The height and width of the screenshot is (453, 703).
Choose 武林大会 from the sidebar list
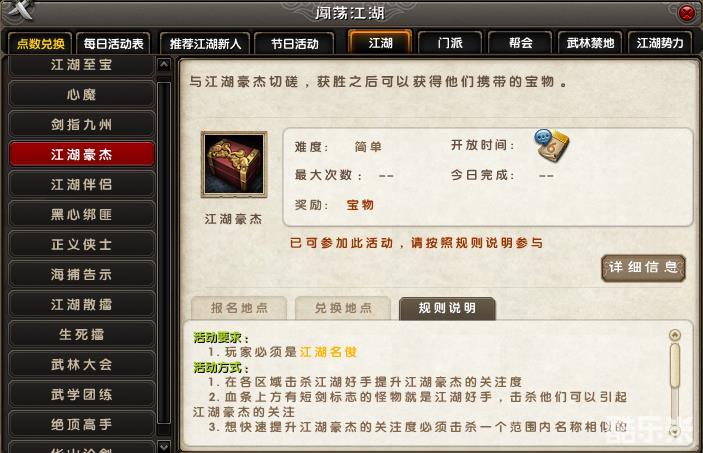[82, 364]
